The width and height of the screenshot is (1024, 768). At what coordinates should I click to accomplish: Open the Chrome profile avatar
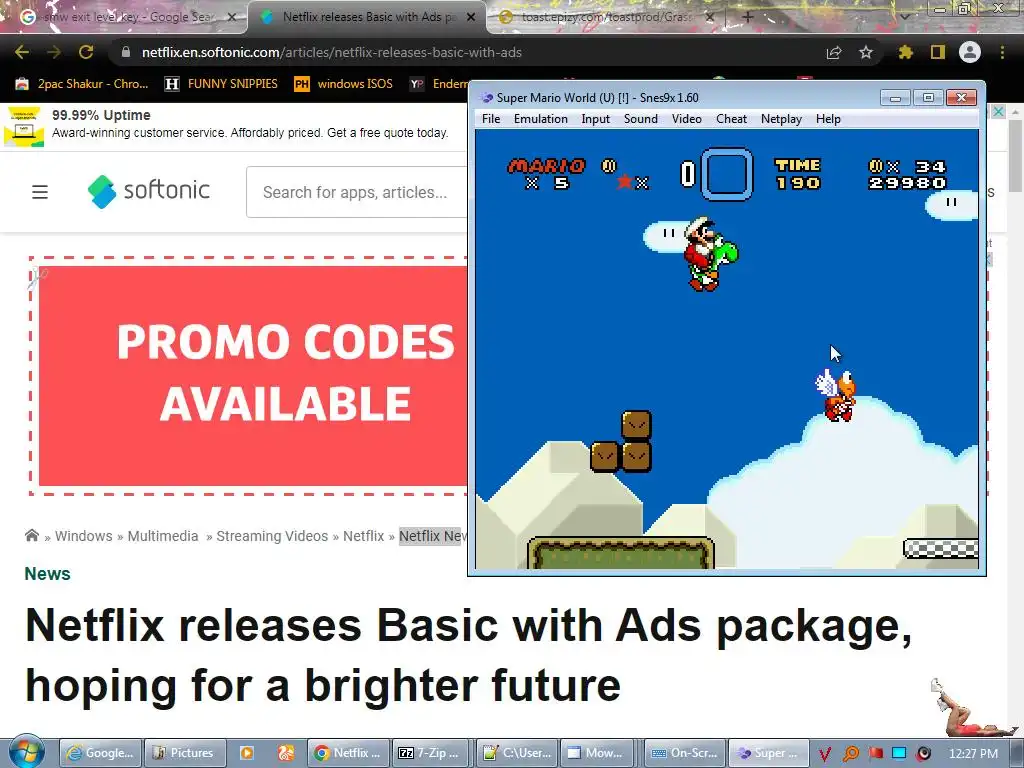970,52
